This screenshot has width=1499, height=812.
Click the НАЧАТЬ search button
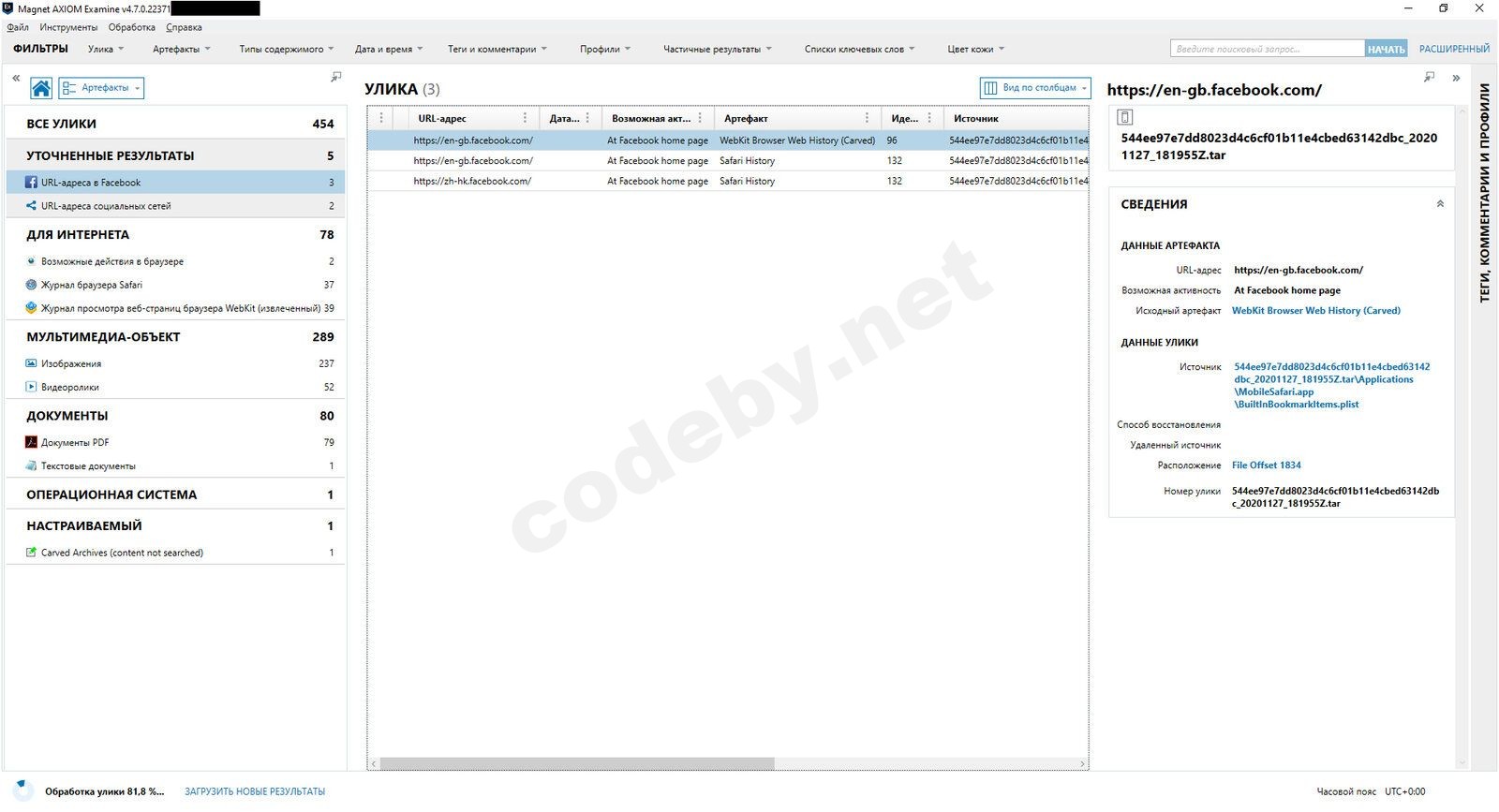click(1386, 49)
